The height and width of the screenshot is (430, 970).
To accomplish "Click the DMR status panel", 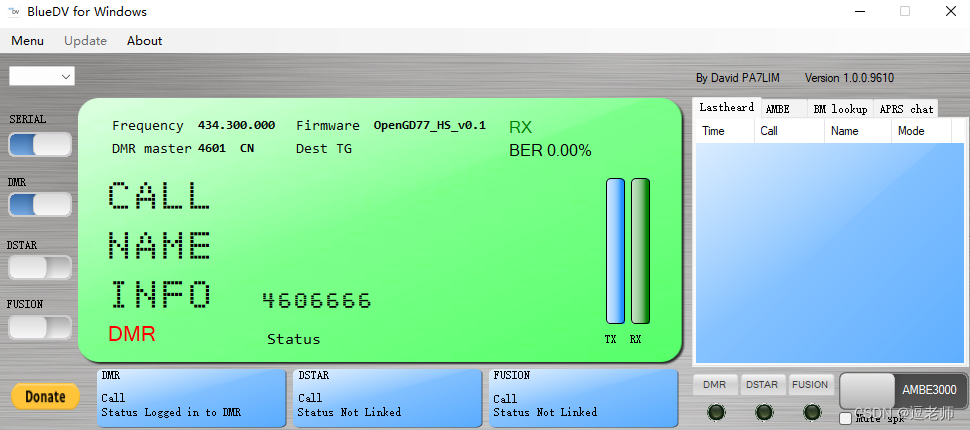I will [x=191, y=398].
